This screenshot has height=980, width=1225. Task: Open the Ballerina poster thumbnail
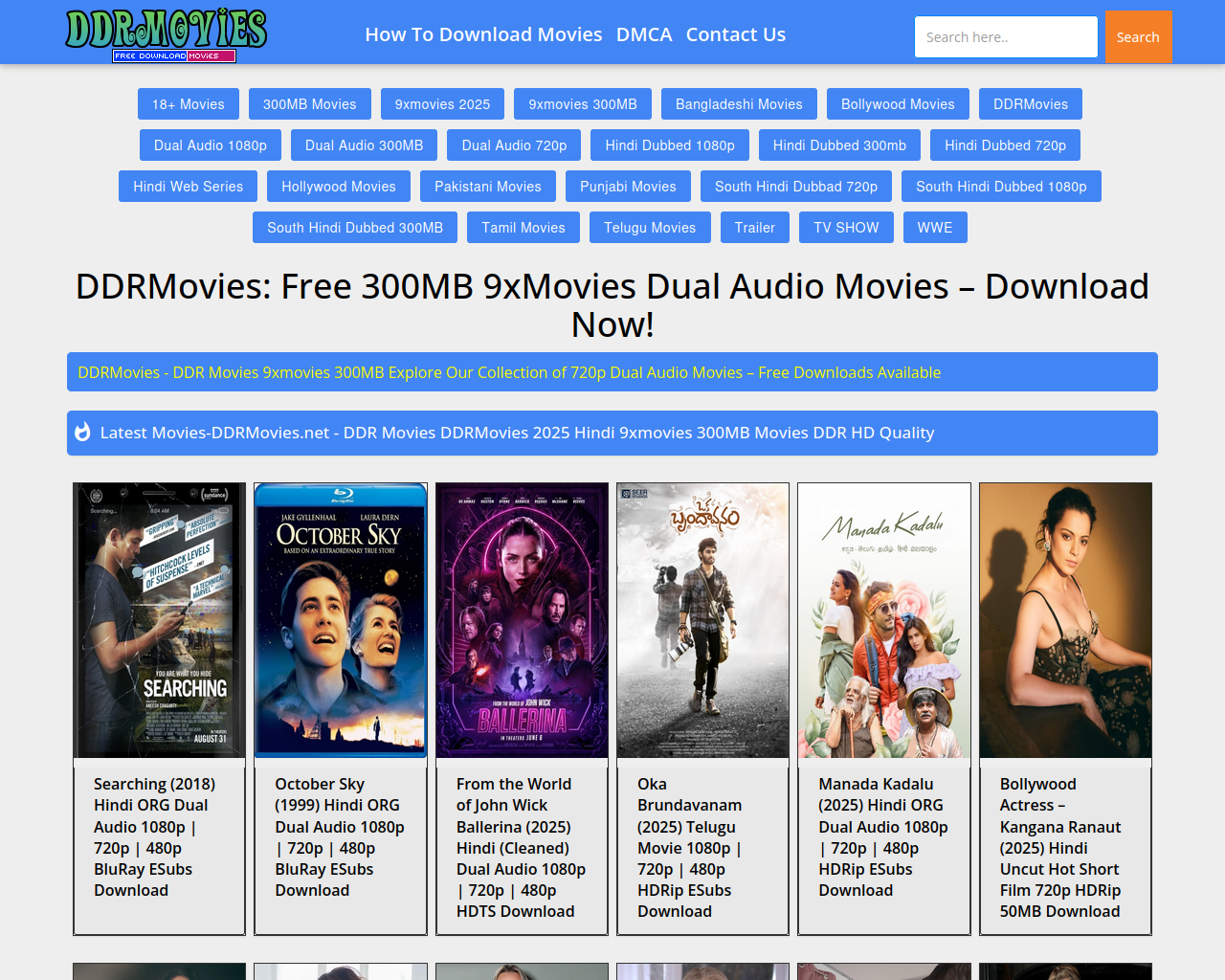pyautogui.click(x=522, y=621)
